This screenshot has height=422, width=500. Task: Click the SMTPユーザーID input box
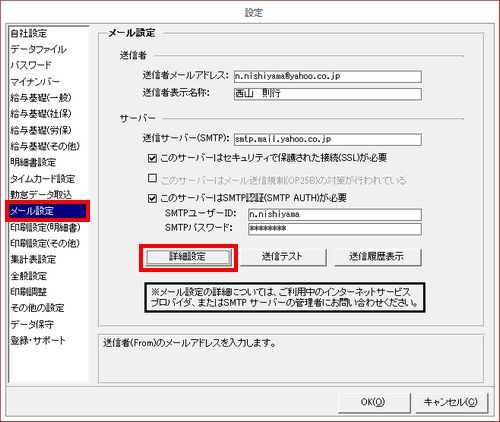(335, 214)
